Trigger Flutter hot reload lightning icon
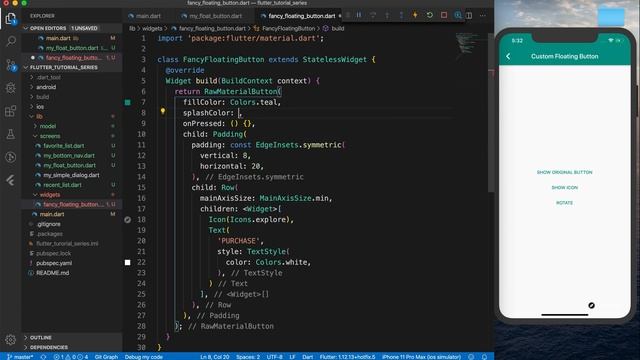640x360 pixels. [415, 16]
